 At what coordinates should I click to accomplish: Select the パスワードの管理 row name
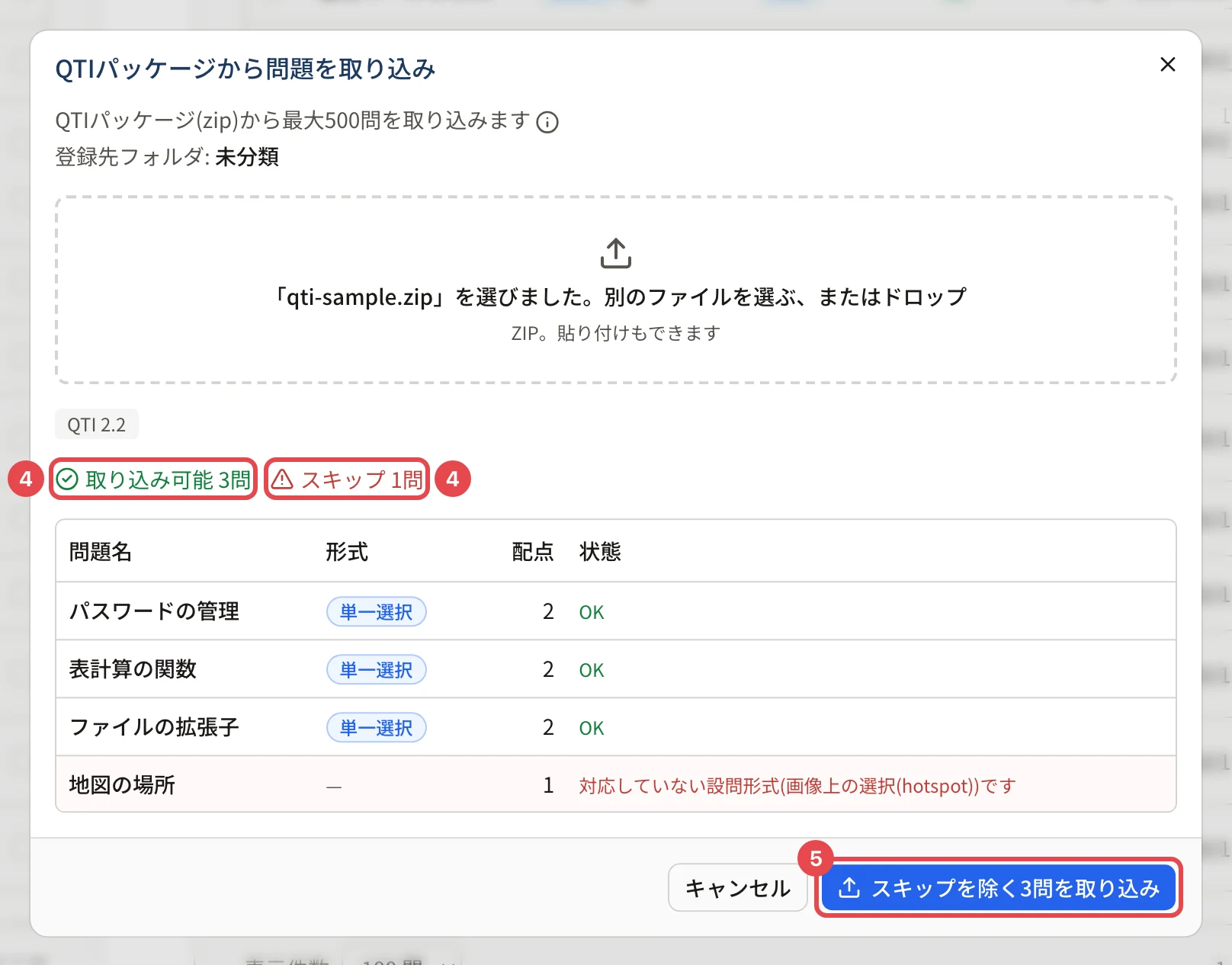(154, 611)
